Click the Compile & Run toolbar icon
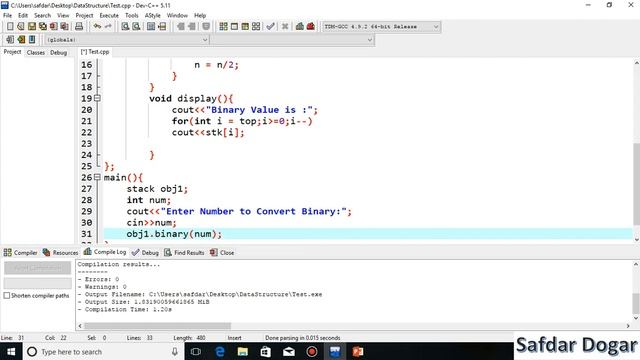The height and width of the screenshot is (360, 640). coord(245,27)
